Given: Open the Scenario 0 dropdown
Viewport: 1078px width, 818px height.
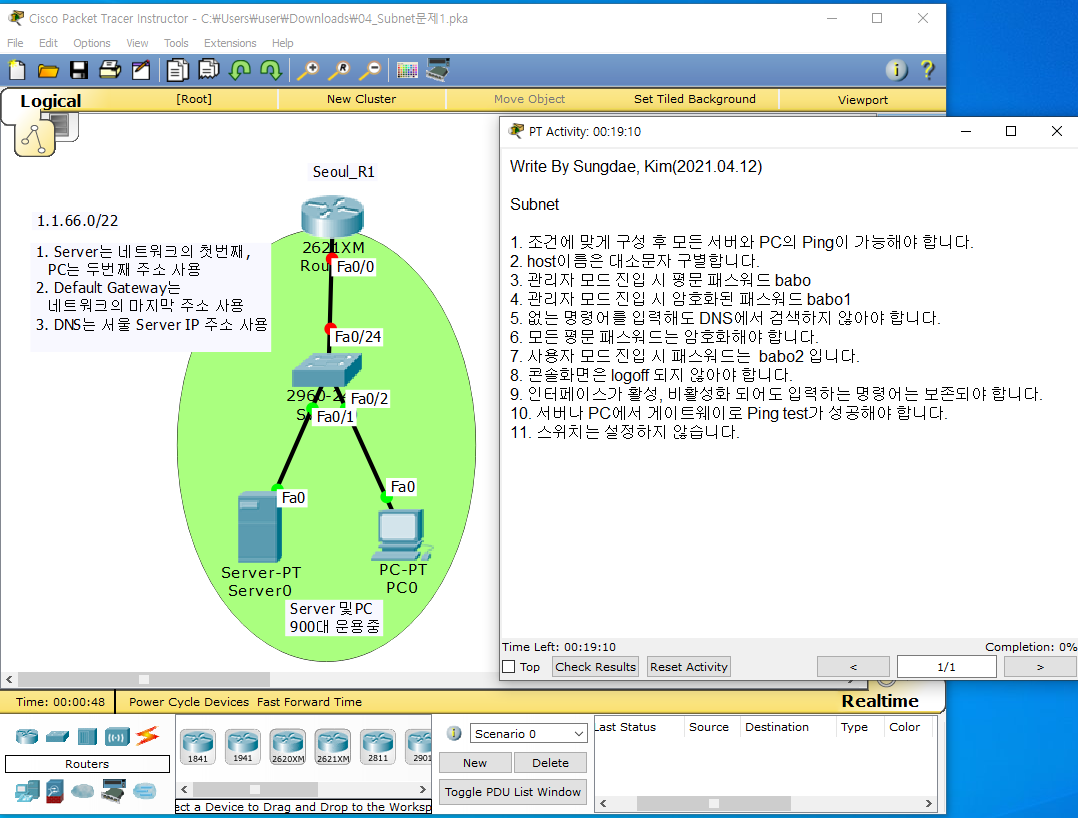Looking at the screenshot, I should coord(528,733).
